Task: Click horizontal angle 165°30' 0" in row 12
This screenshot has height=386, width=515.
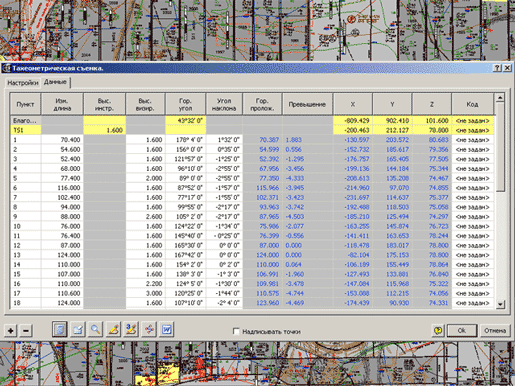Action: (186, 245)
